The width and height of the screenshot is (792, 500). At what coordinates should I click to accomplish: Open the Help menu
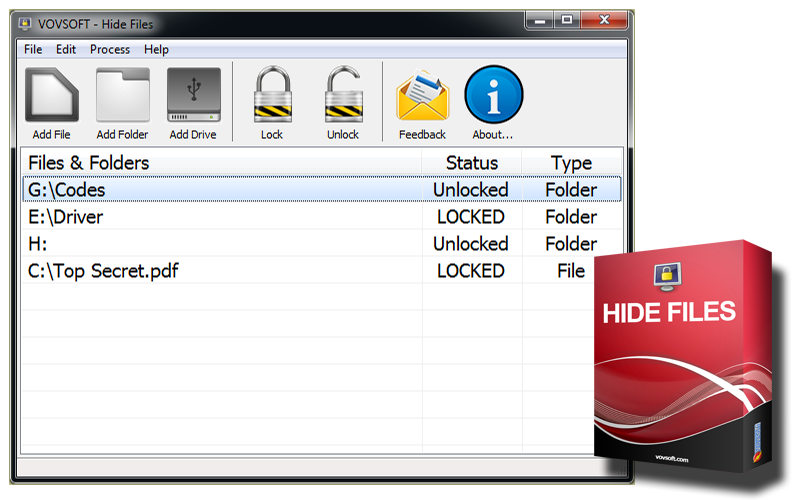(x=156, y=49)
